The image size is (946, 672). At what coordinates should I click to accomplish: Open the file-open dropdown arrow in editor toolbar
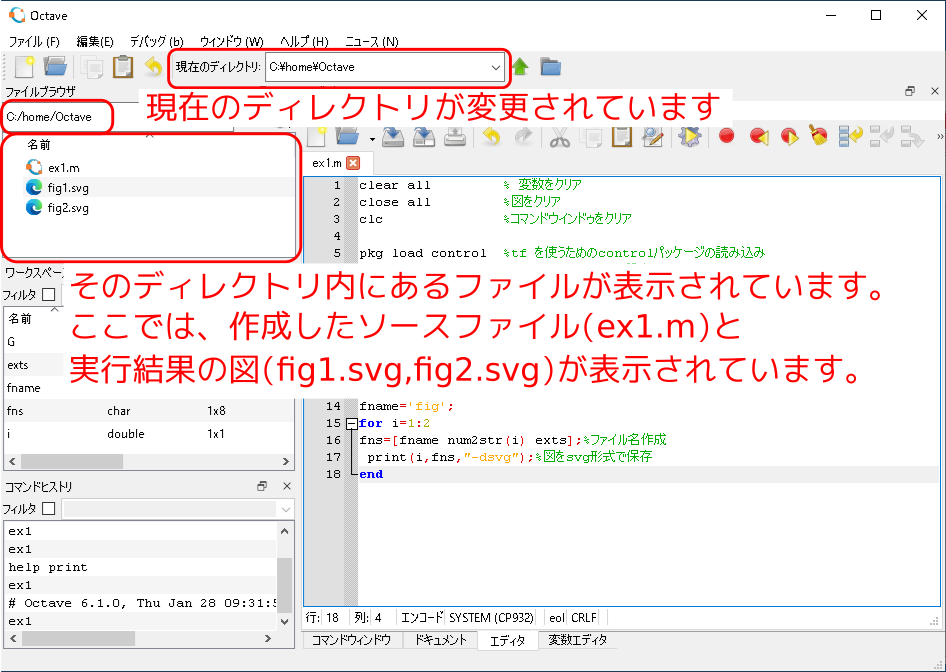point(373,137)
